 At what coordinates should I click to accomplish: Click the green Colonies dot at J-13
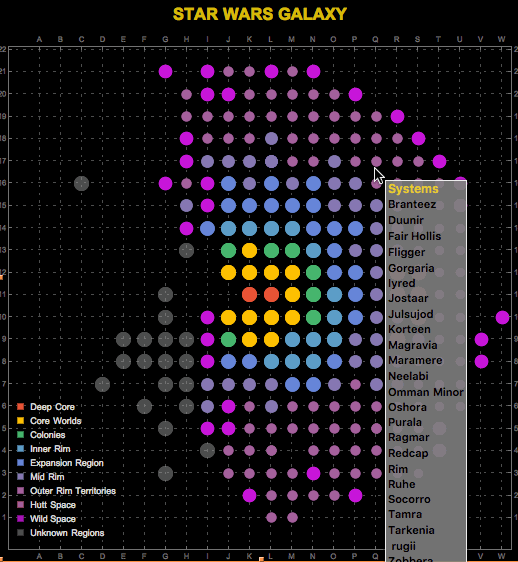[x=228, y=250]
